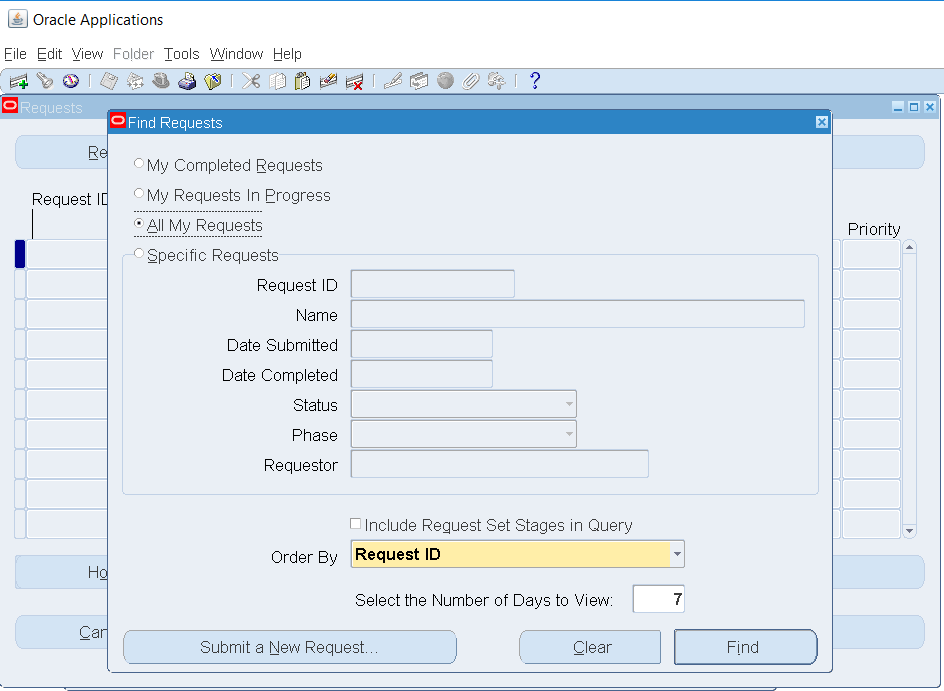Click the Request ID input field
The width and height of the screenshot is (944, 691).
433,284
